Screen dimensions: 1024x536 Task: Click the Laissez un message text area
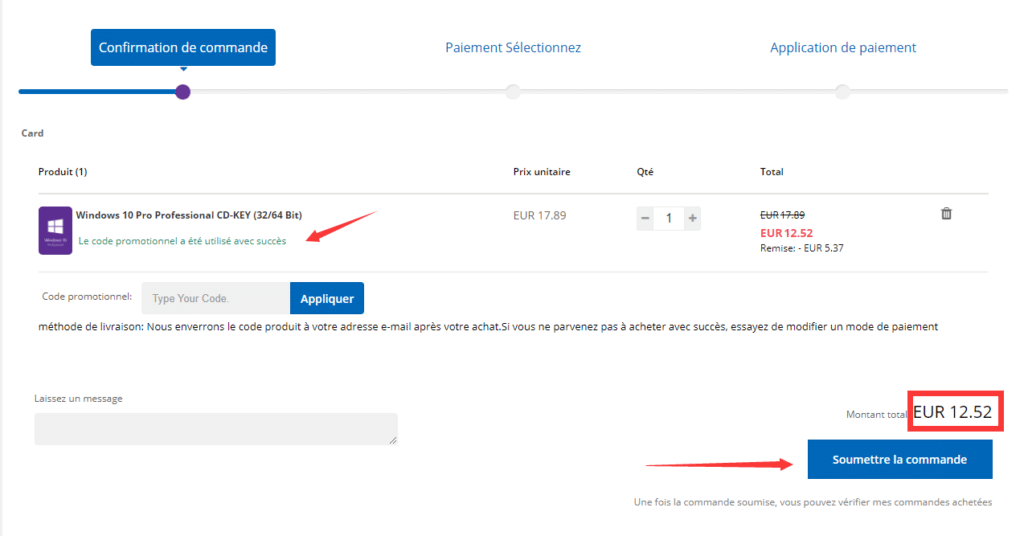pyautogui.click(x=216, y=428)
